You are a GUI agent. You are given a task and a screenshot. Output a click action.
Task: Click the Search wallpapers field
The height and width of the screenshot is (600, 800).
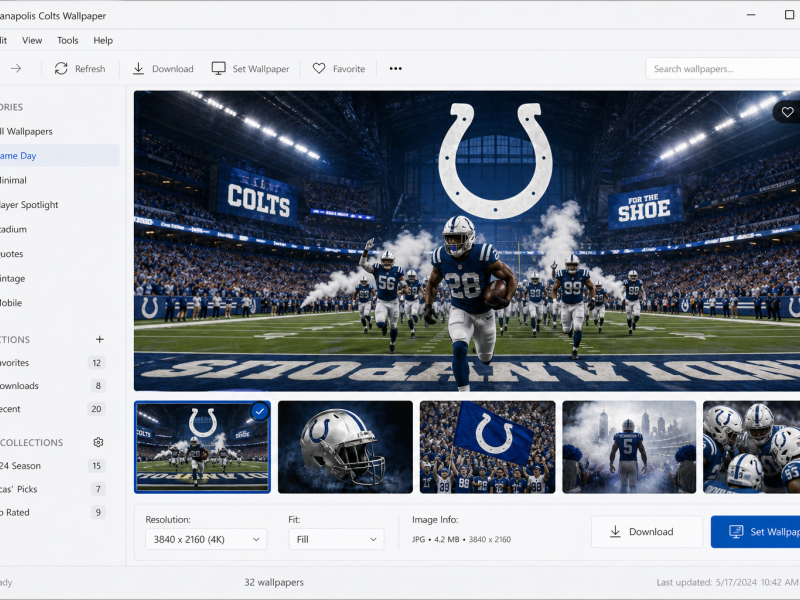coord(723,68)
